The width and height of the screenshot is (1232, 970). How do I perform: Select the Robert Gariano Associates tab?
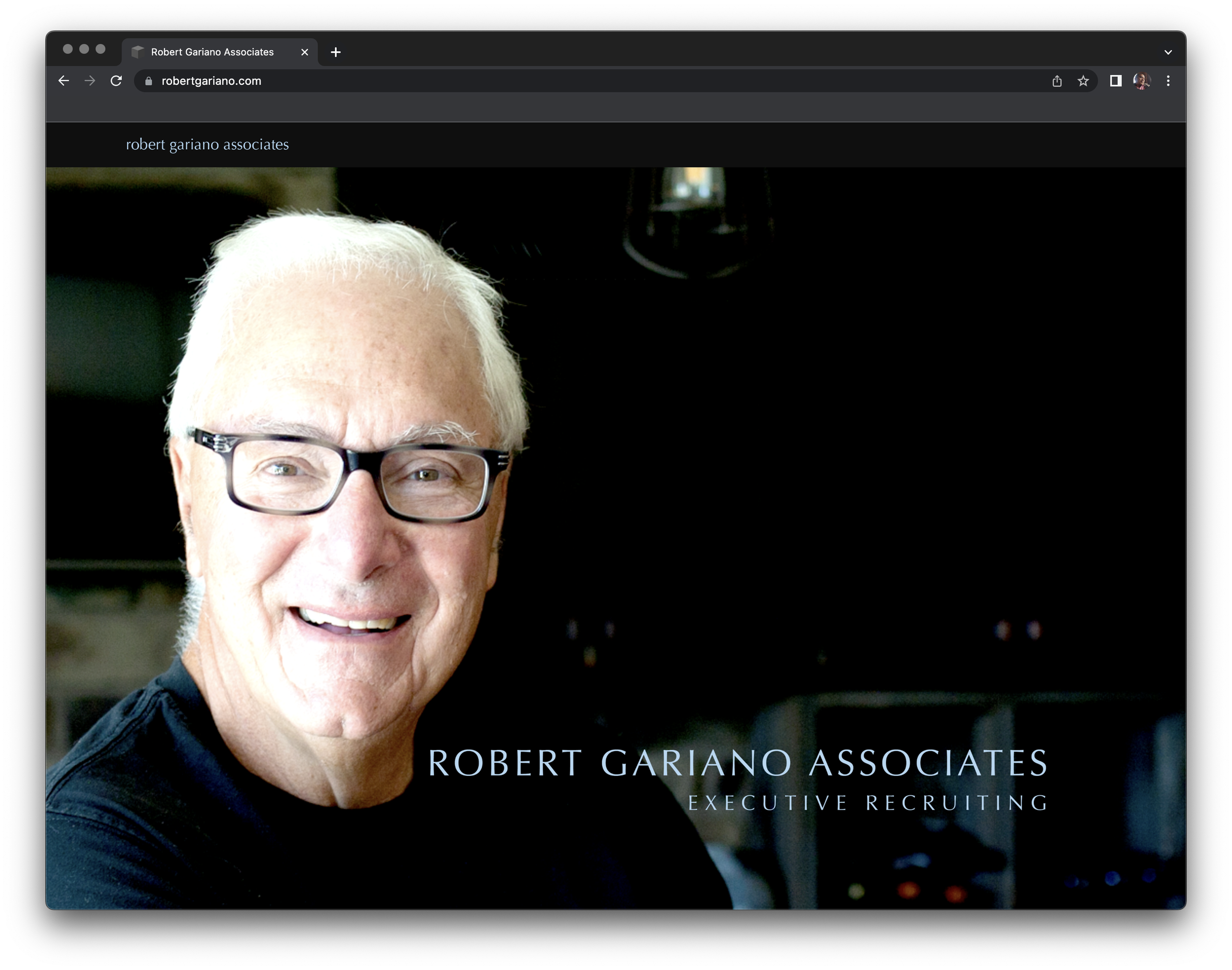click(x=212, y=52)
